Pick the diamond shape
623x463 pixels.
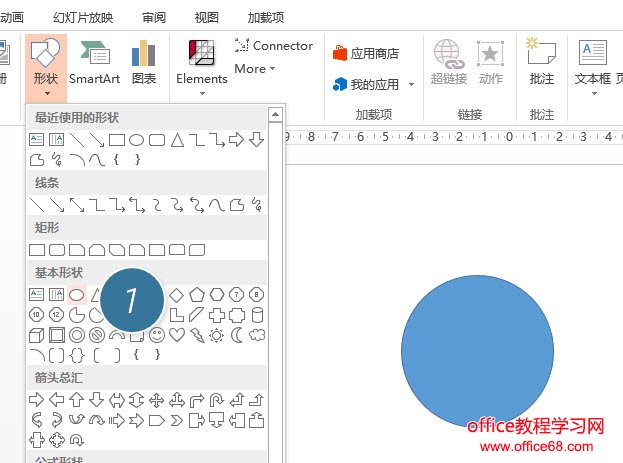(x=177, y=295)
